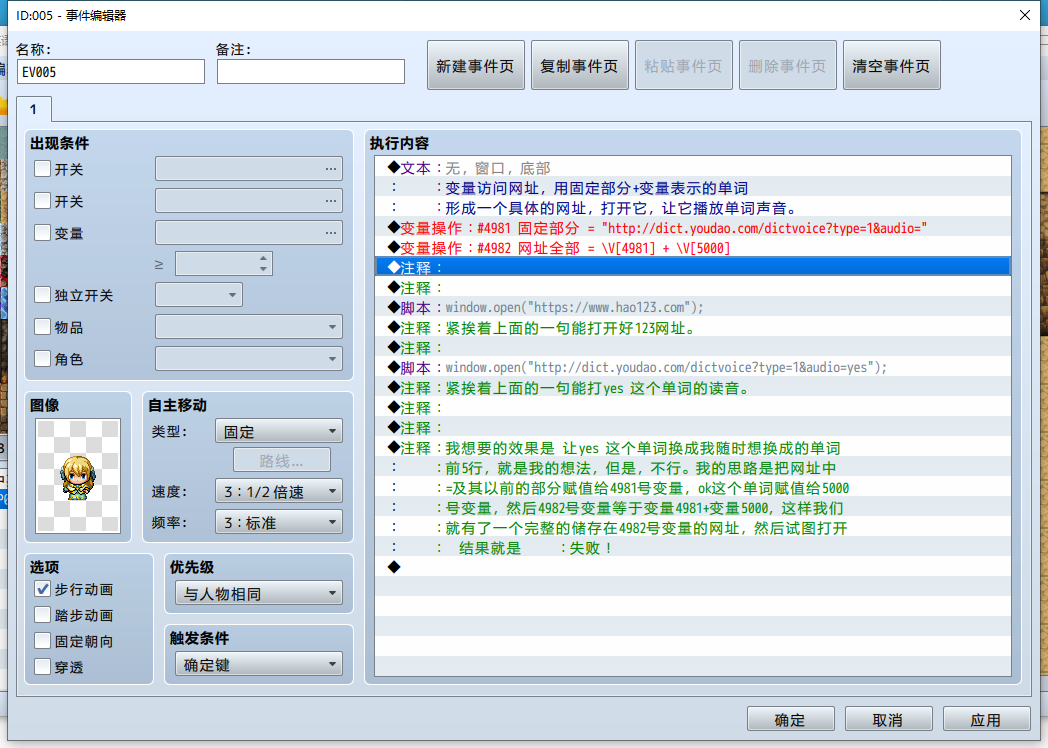Click the 清空事件页 button
This screenshot has height=748, width=1048.
pyautogui.click(x=892, y=66)
